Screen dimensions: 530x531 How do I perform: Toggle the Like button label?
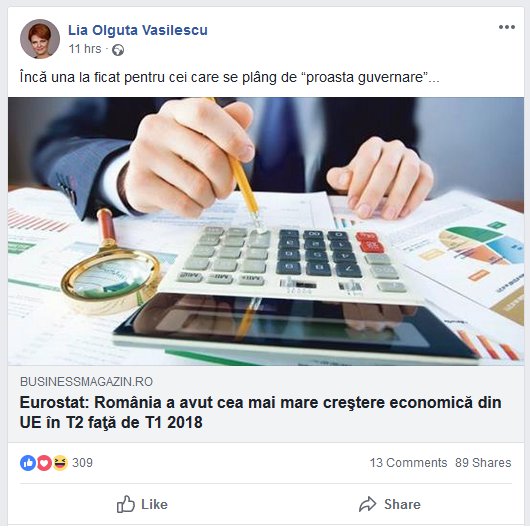click(154, 504)
